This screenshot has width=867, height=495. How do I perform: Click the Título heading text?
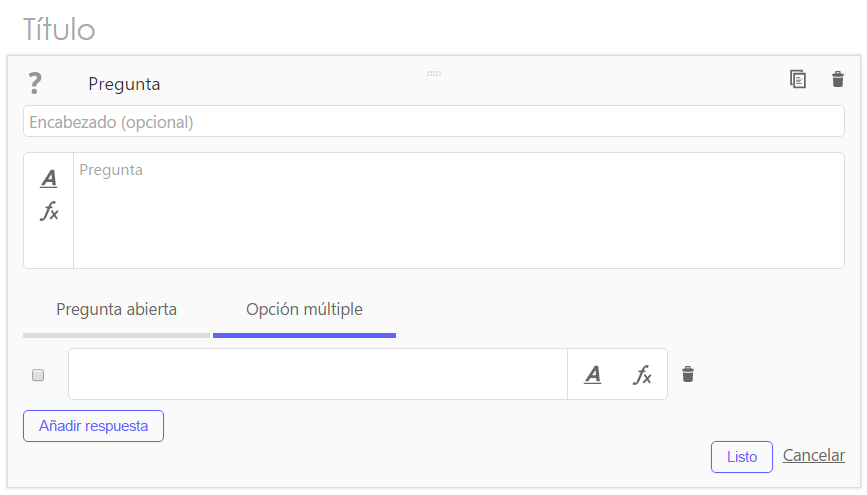(59, 29)
